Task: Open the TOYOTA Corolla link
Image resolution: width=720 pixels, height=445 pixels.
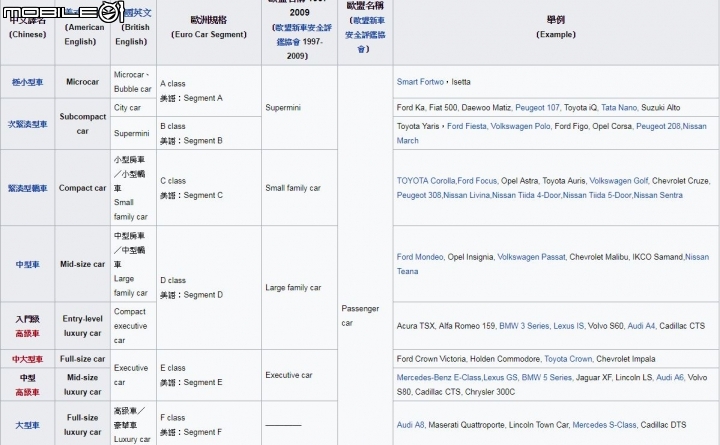Action: tap(426, 181)
